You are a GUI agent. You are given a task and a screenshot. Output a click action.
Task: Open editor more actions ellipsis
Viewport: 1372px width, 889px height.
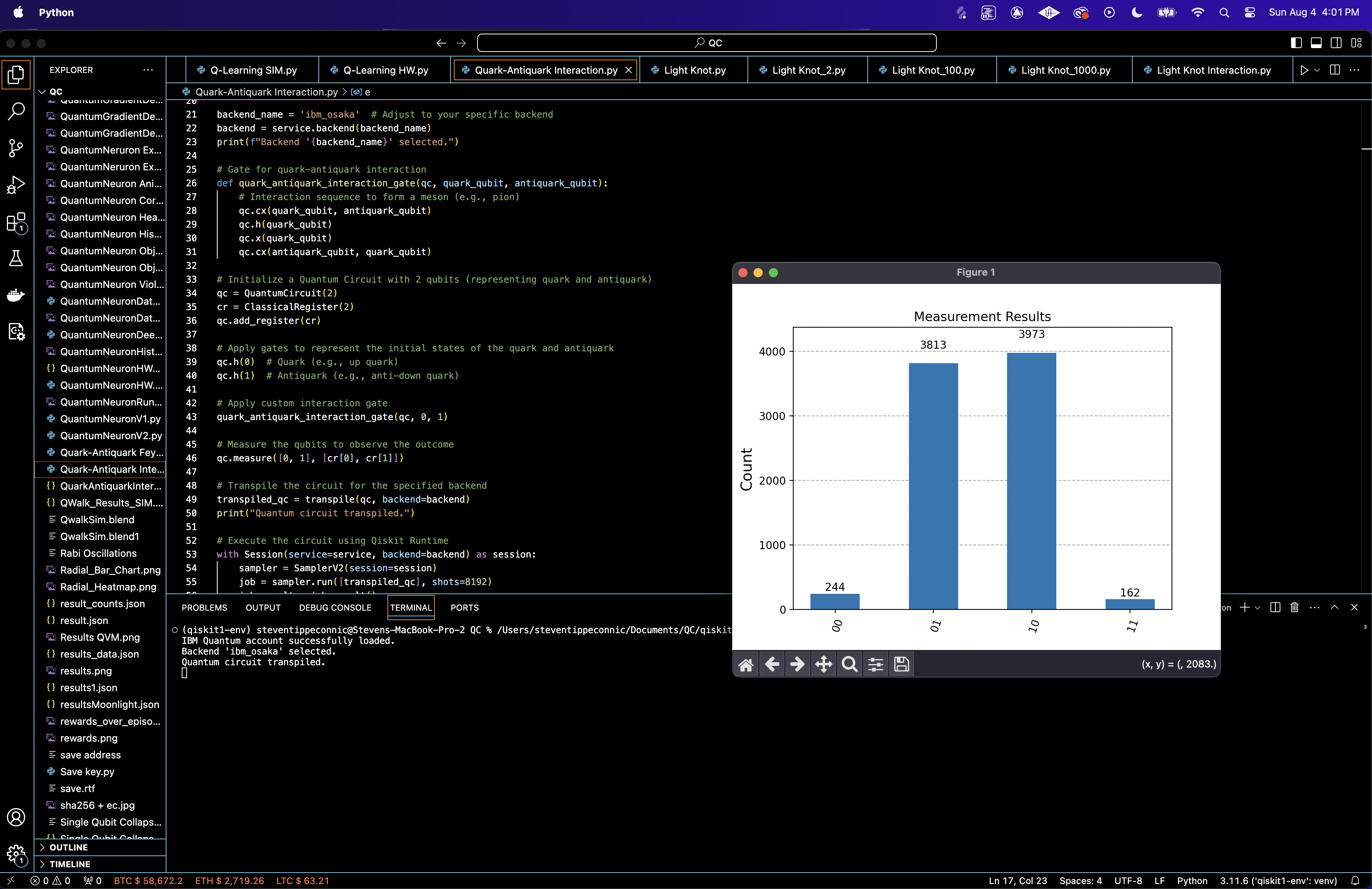(1355, 70)
